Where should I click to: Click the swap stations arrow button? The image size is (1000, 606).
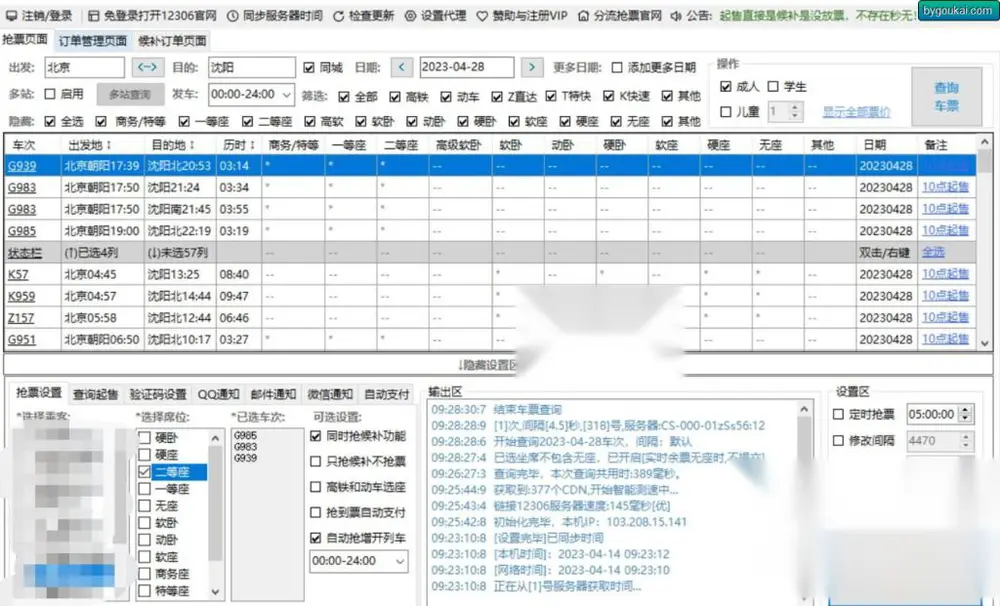(x=147, y=67)
